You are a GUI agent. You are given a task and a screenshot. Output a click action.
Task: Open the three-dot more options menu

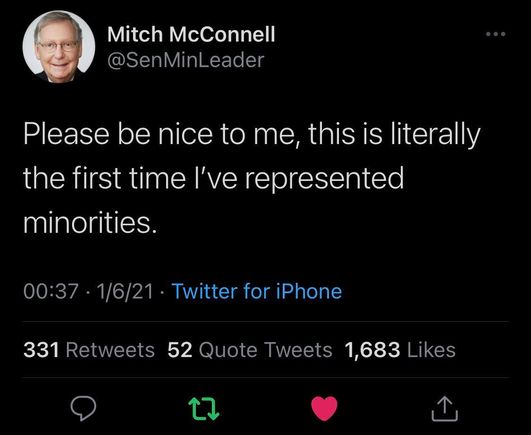pos(495,34)
